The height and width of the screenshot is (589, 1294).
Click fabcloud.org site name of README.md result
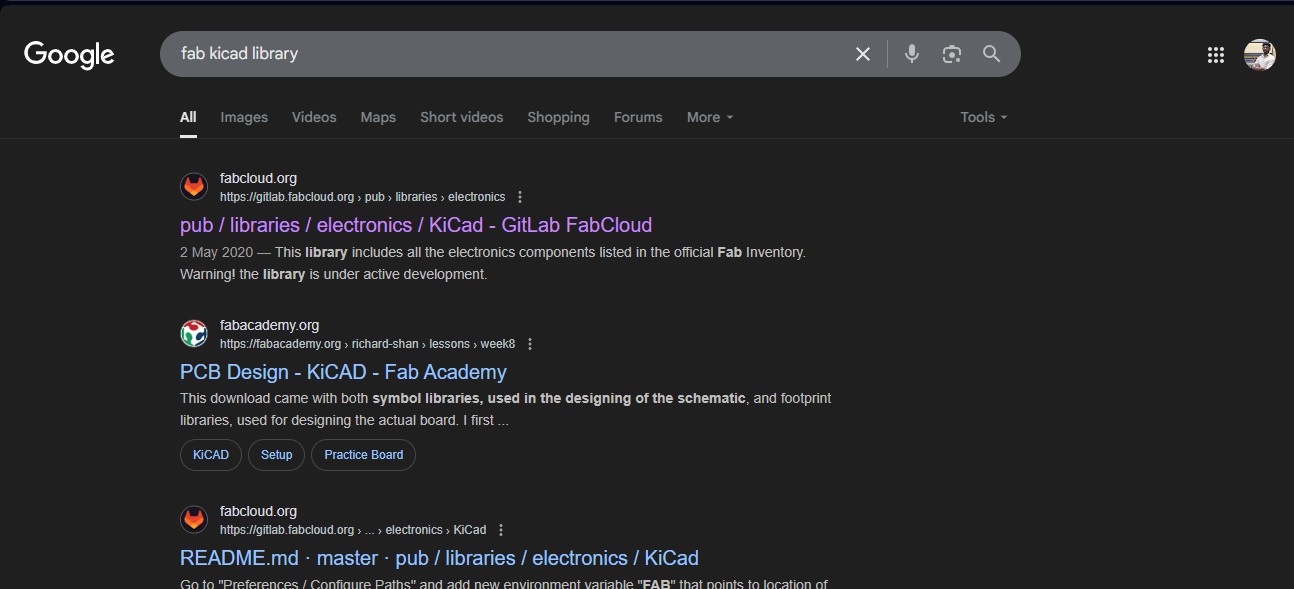pyautogui.click(x=258, y=511)
